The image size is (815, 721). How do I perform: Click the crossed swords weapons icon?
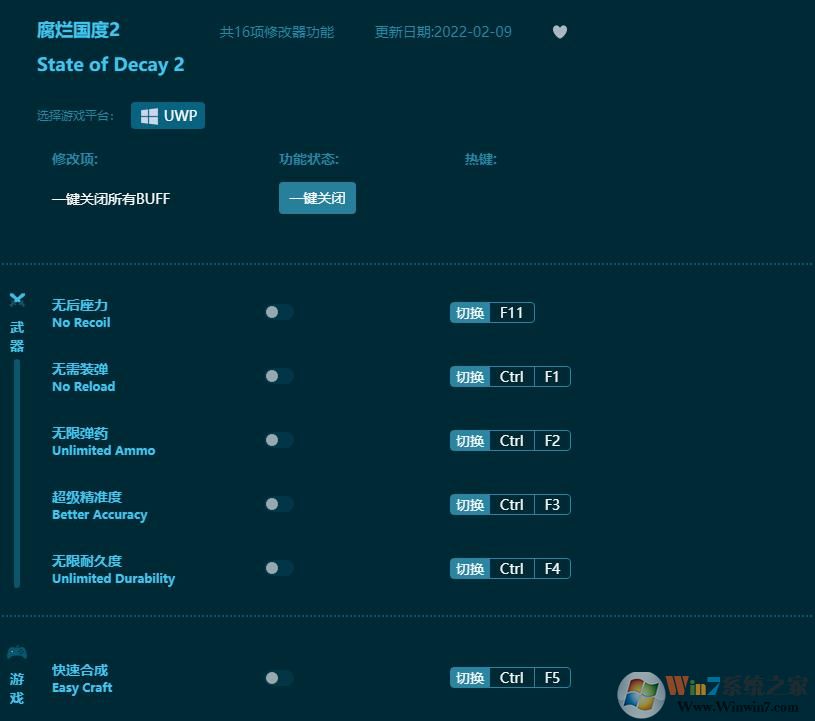[x=17, y=299]
